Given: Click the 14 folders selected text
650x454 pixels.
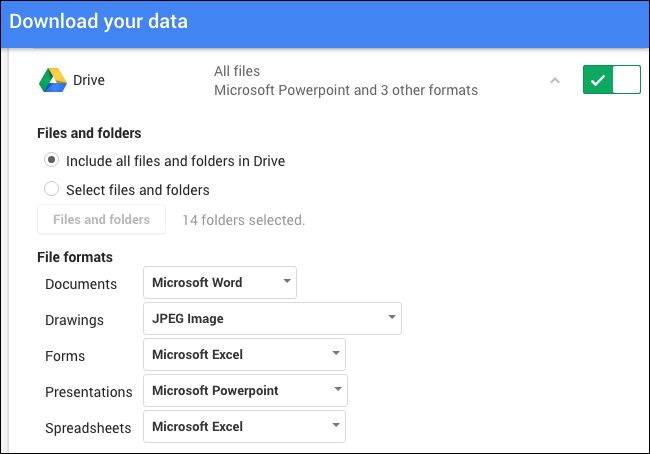Looking at the screenshot, I should pos(243,220).
